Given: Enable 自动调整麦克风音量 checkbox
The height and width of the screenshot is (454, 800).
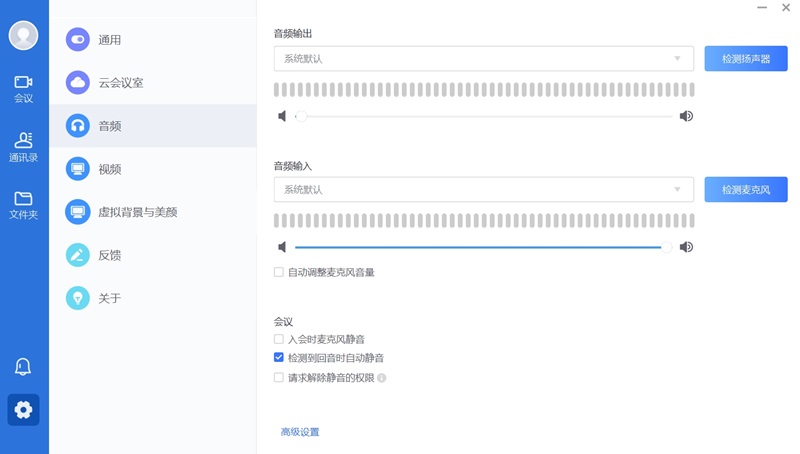Looking at the screenshot, I should tap(279, 272).
